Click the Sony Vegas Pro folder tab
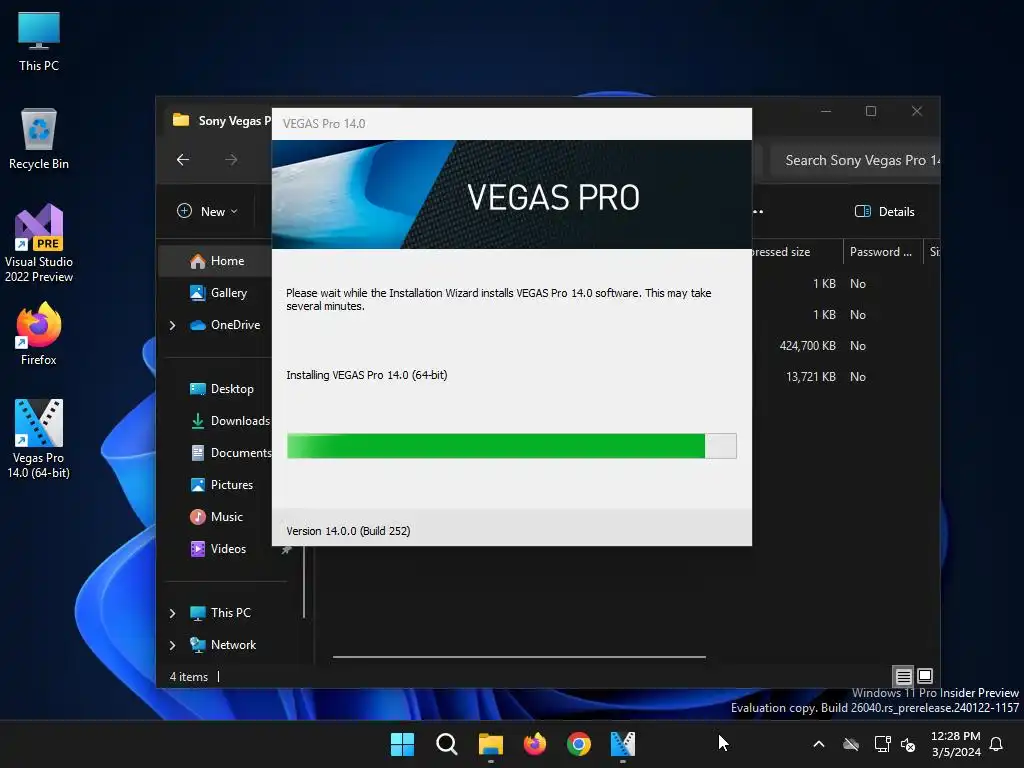Viewport: 1024px width, 768px height. [222, 121]
